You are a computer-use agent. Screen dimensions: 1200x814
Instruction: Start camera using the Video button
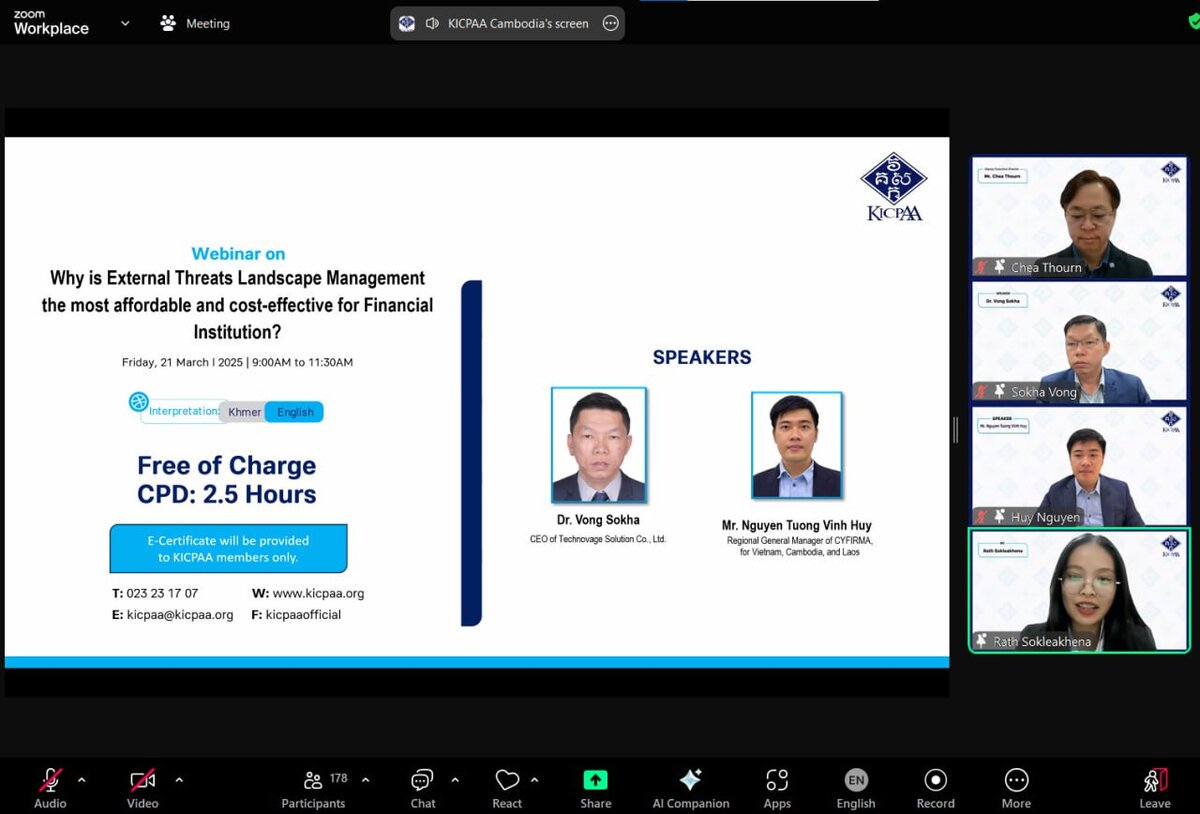pos(142,788)
